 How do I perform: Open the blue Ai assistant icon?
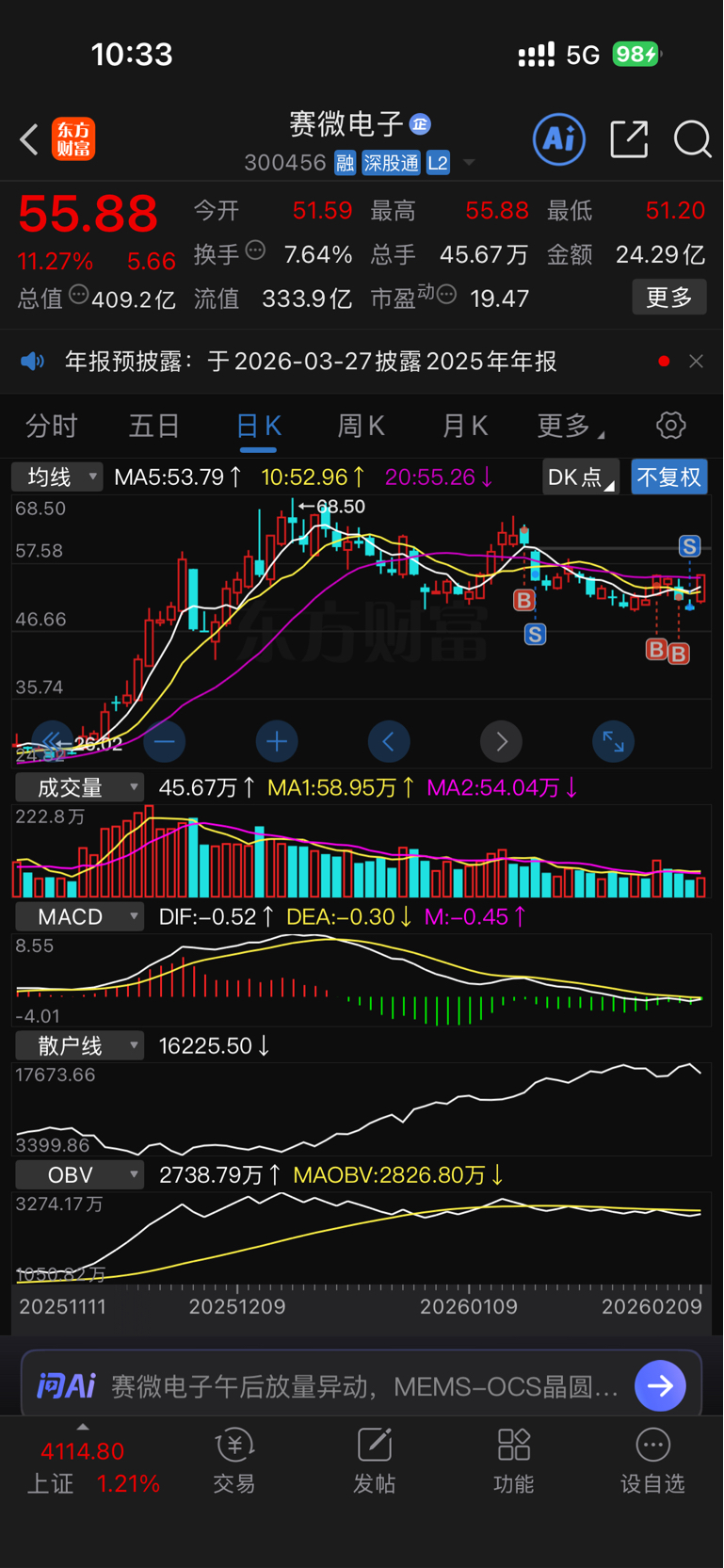pyautogui.click(x=559, y=139)
